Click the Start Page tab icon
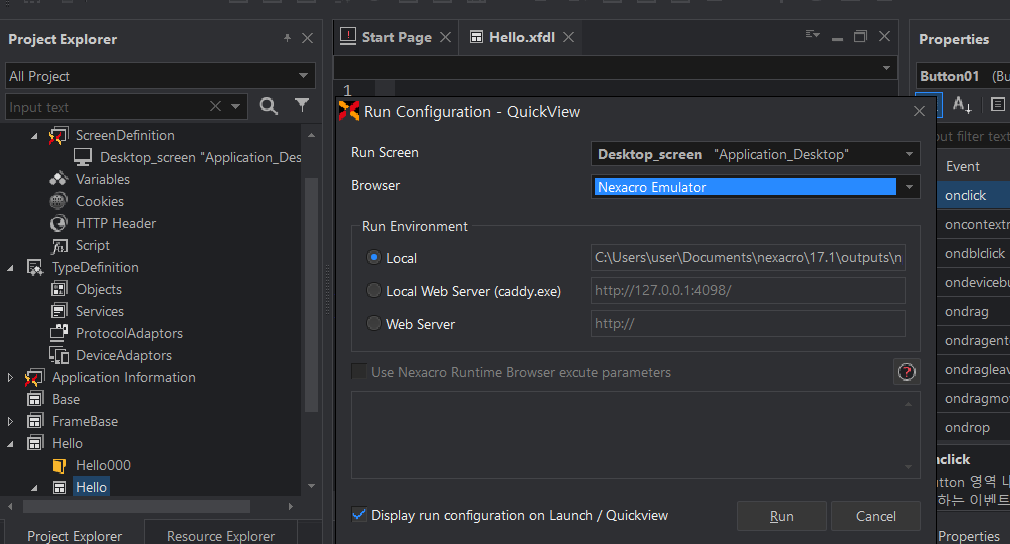This screenshot has width=1010, height=544. 348,37
